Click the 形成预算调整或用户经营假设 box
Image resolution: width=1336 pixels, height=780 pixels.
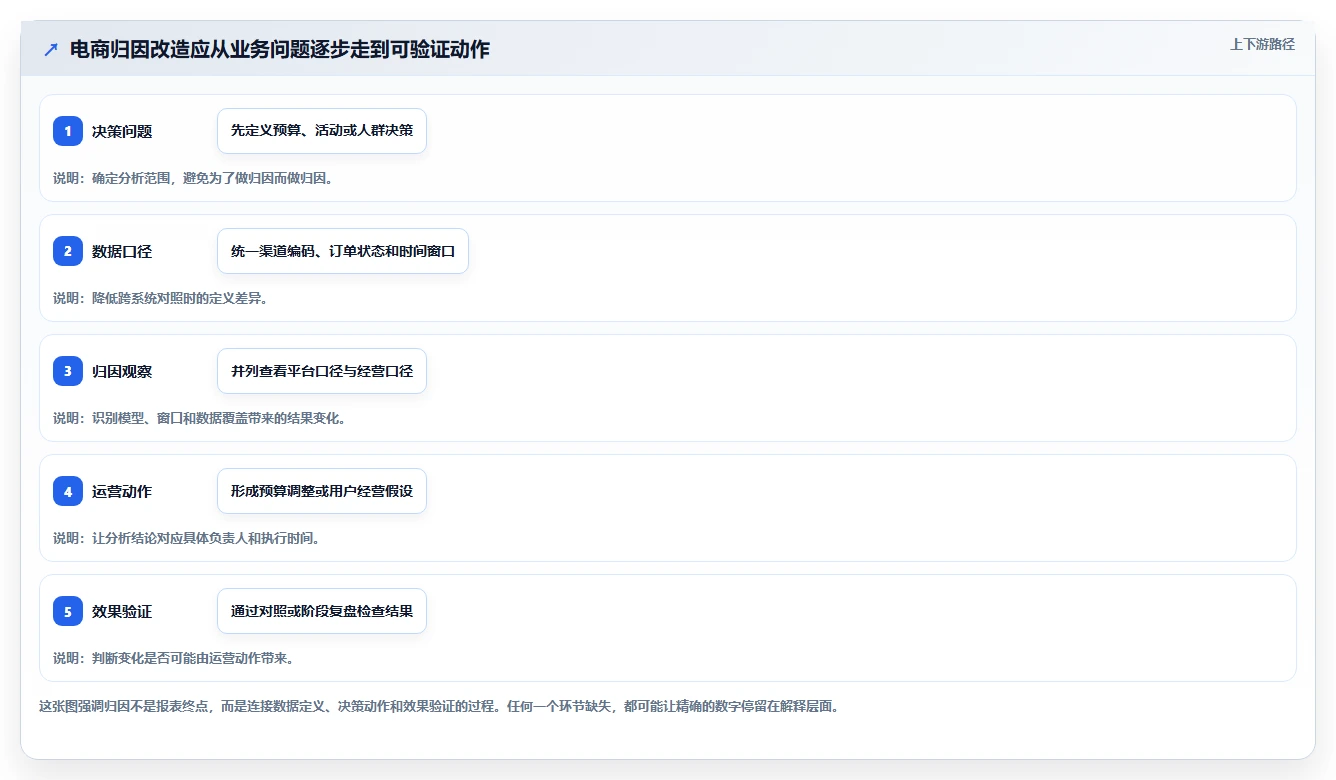tap(322, 491)
